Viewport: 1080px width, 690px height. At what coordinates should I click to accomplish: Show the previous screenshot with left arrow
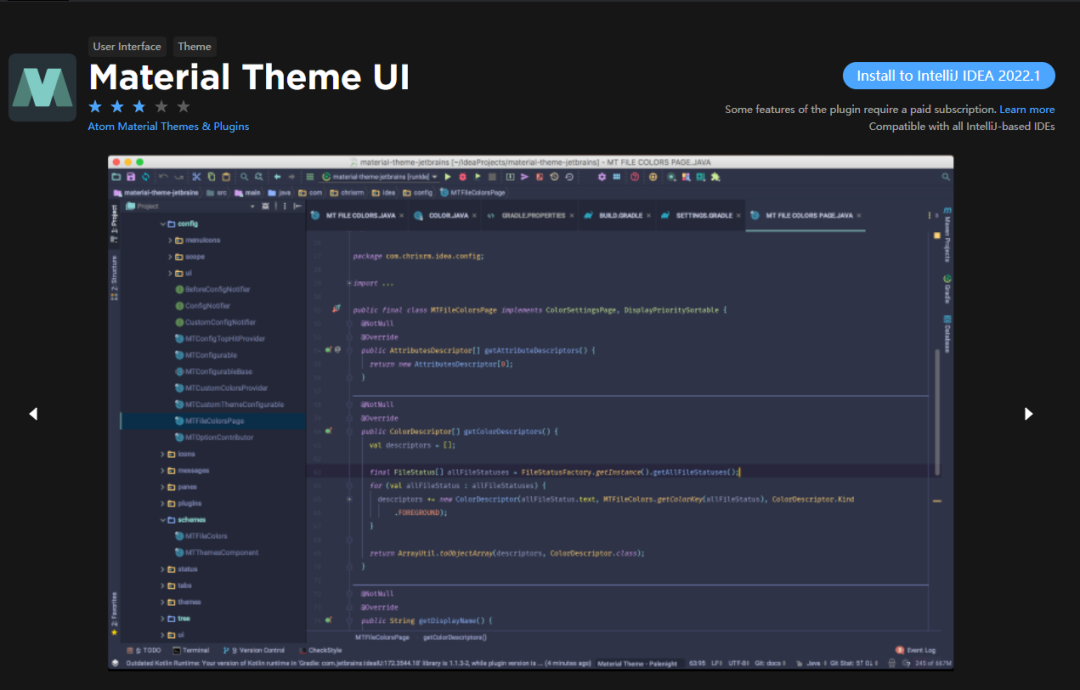(33, 414)
